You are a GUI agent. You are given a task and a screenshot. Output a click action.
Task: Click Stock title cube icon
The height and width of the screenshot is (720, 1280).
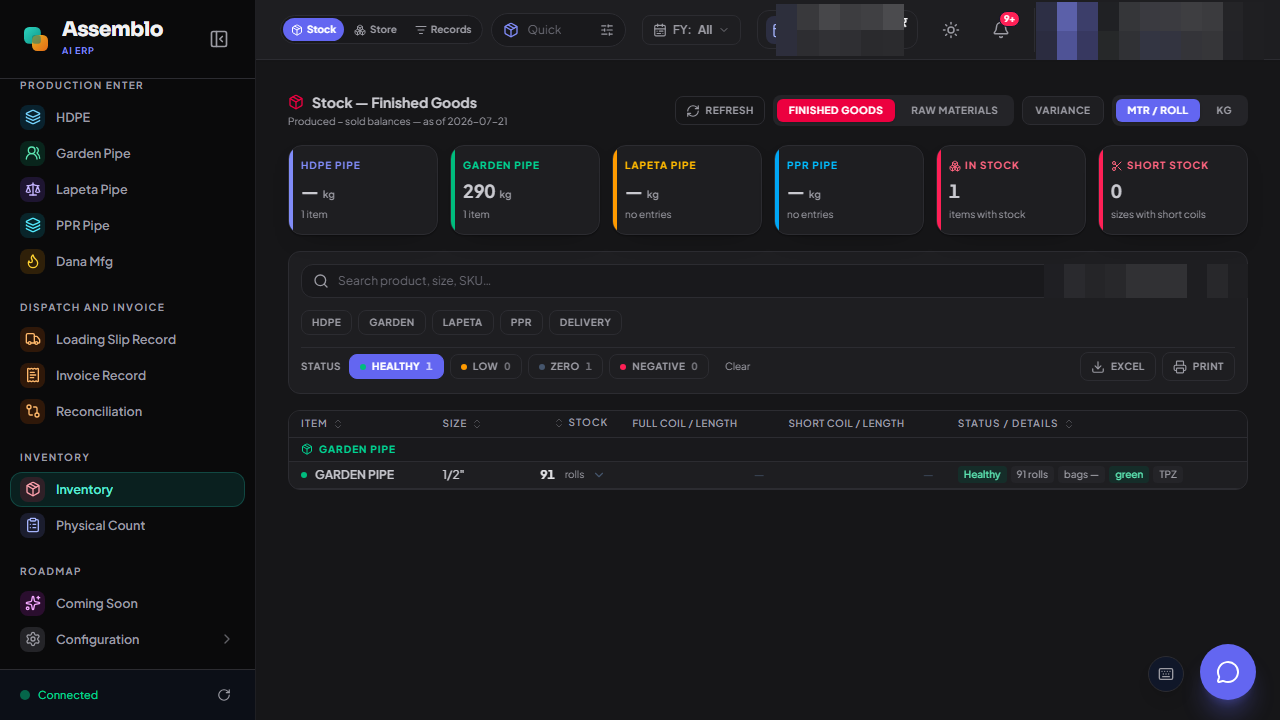pos(296,102)
